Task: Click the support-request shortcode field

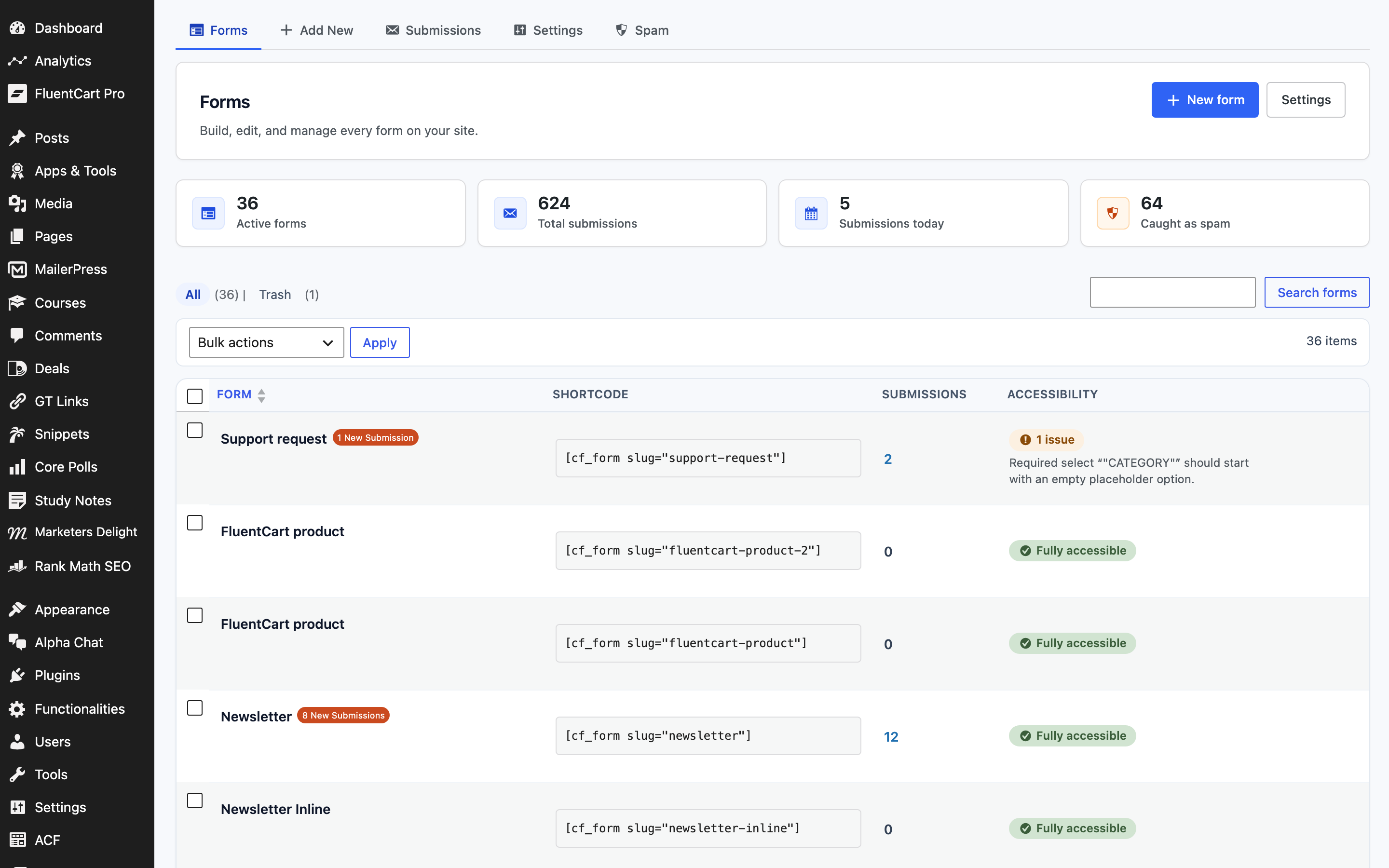Action: (x=708, y=458)
